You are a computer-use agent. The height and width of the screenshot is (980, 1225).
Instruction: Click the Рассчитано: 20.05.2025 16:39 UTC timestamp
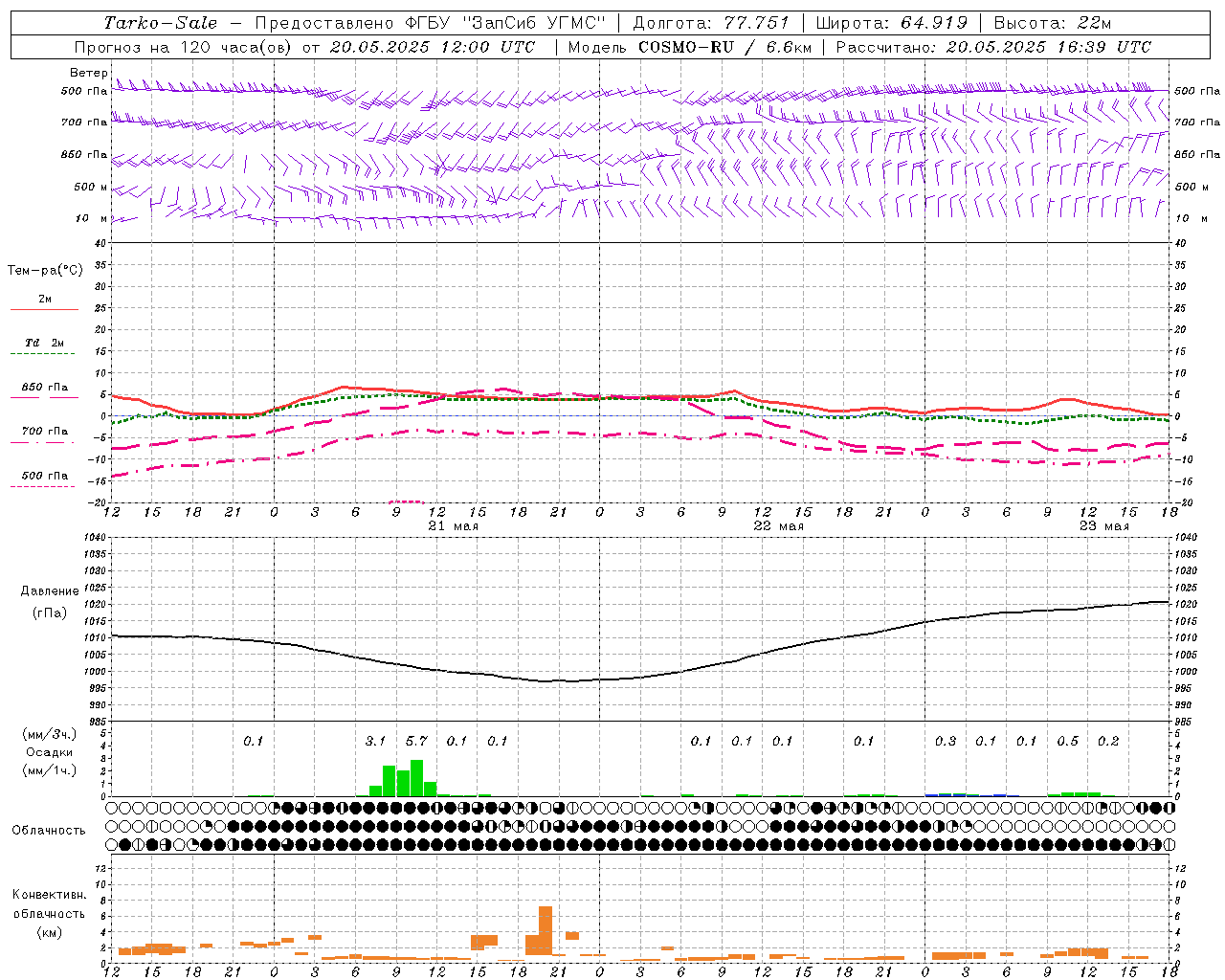pos(993,47)
